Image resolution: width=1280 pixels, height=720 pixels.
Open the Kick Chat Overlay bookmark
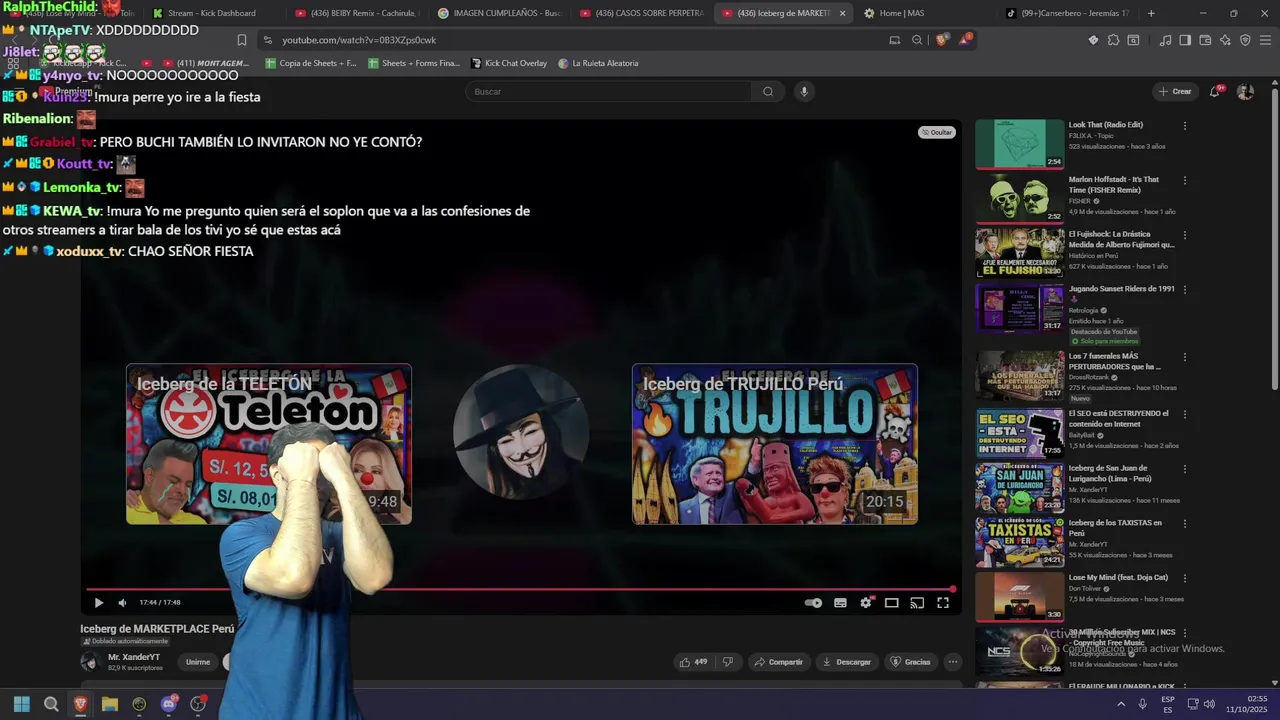point(509,63)
